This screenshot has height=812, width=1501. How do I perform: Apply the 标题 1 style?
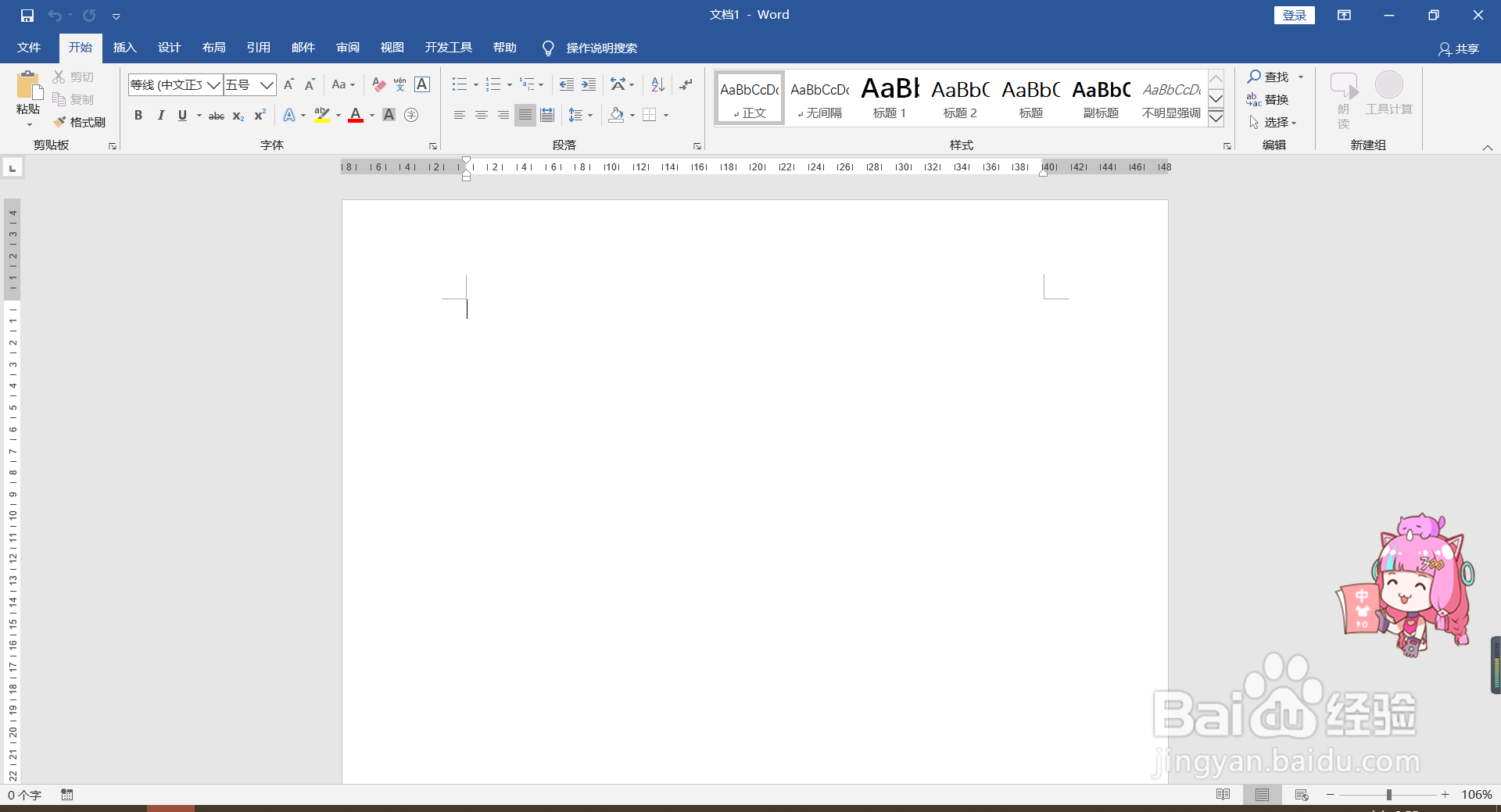tap(890, 98)
